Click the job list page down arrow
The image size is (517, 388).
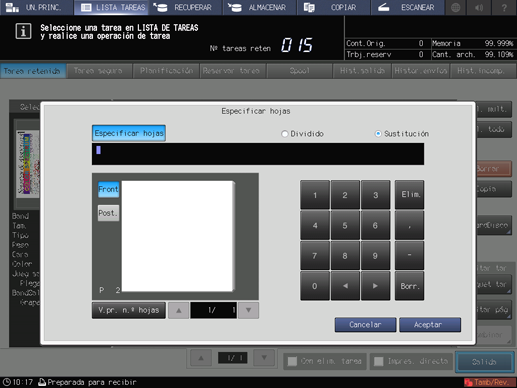(264, 358)
